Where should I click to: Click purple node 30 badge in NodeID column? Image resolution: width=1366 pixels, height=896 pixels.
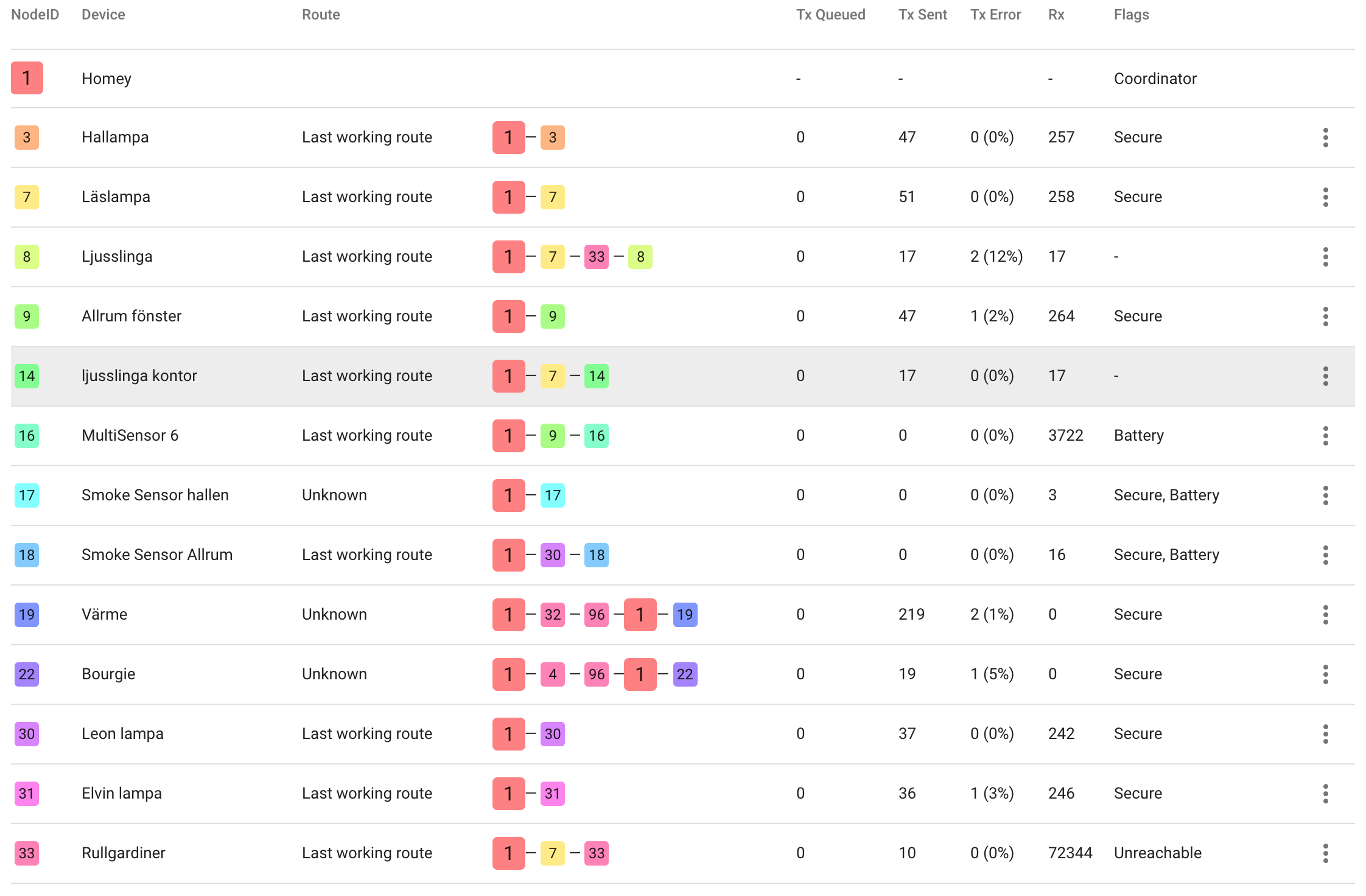click(27, 733)
